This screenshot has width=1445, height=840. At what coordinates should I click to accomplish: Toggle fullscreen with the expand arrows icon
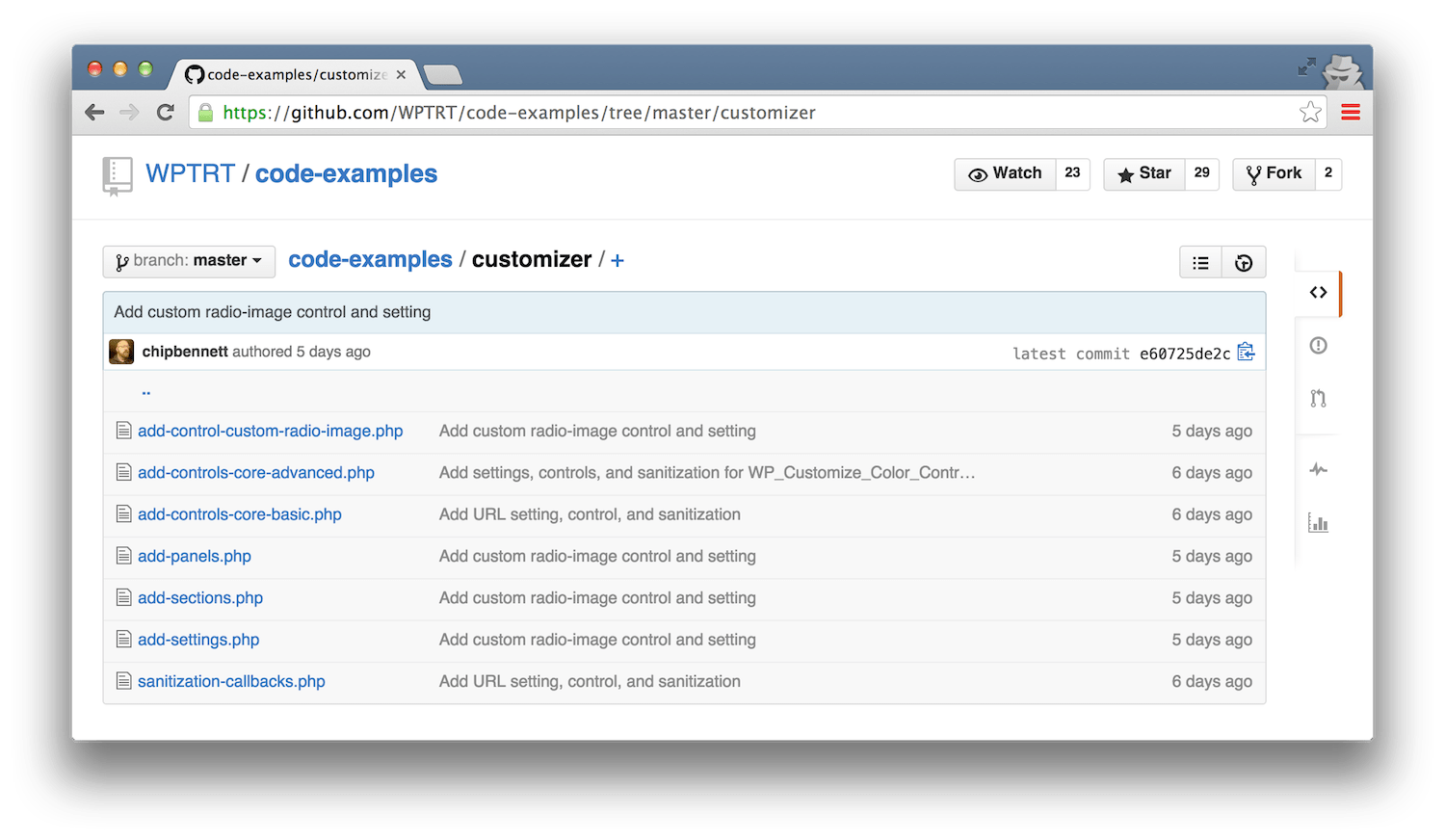[1306, 66]
